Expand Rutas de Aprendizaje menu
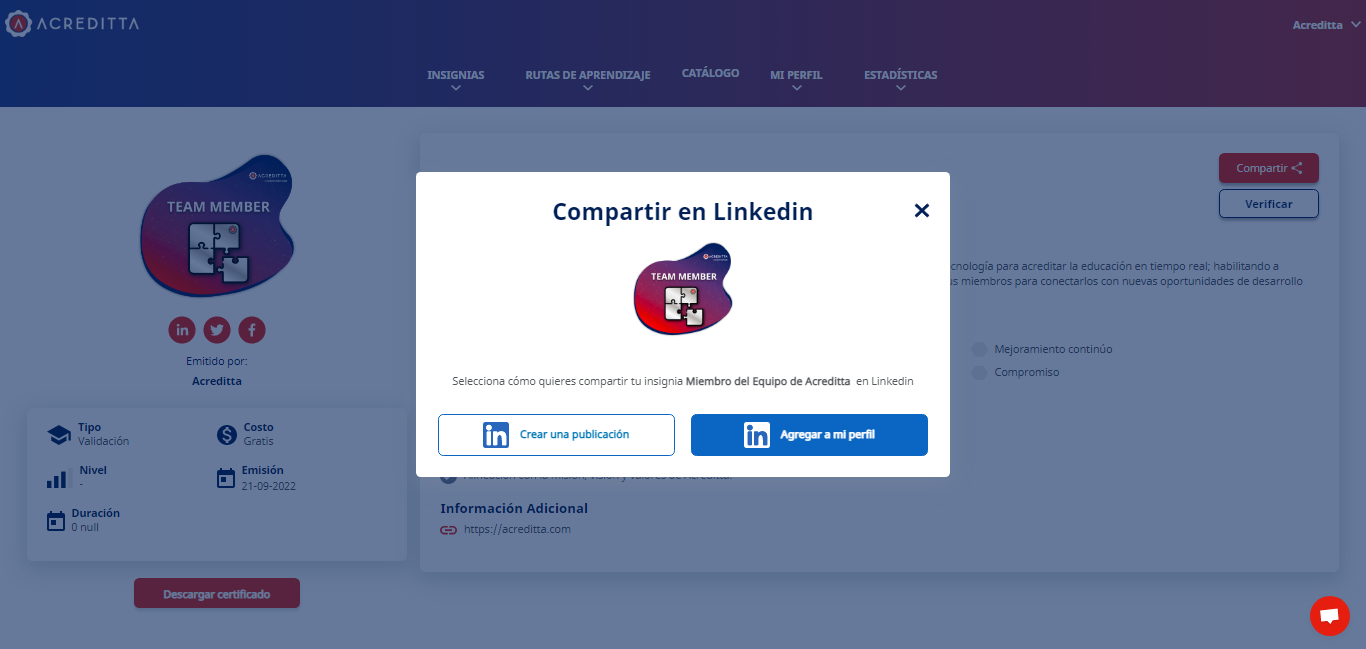 tap(588, 80)
